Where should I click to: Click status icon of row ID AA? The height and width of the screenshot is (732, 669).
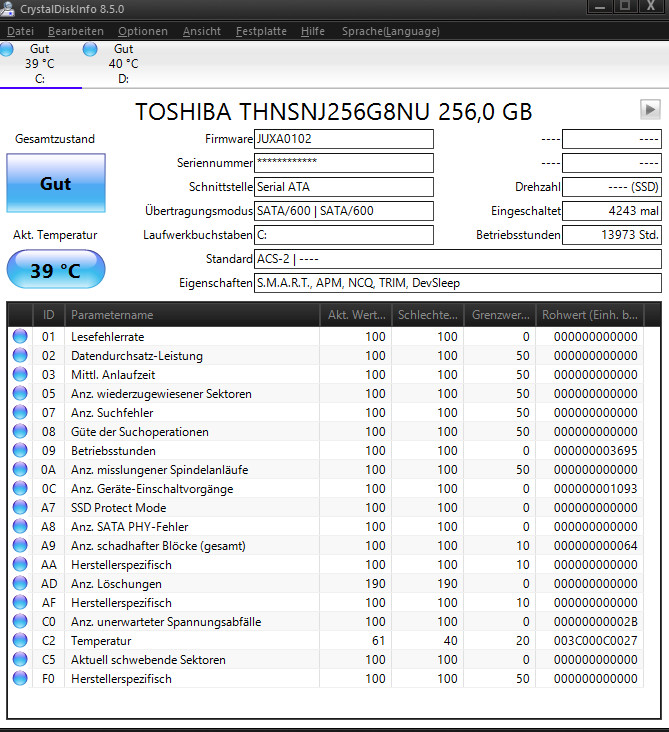coord(20,564)
